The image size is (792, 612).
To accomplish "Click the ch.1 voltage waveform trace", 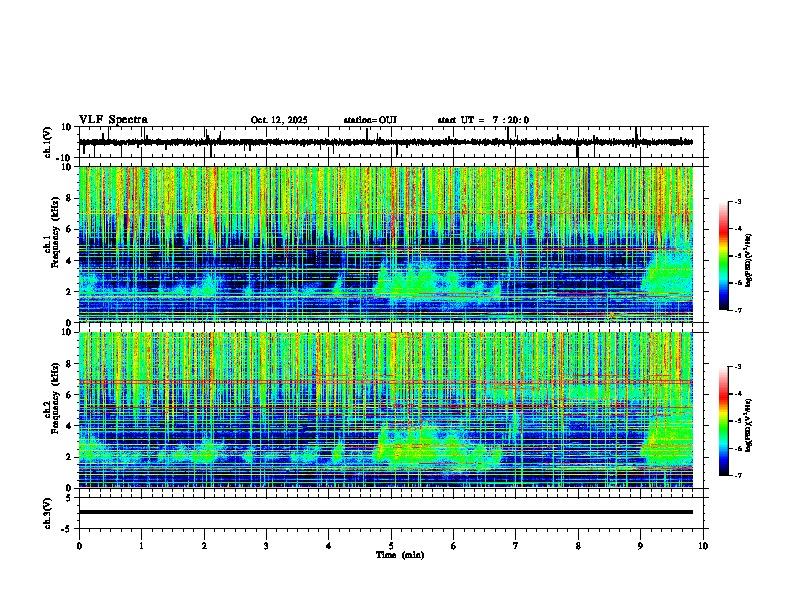I will [x=386, y=142].
